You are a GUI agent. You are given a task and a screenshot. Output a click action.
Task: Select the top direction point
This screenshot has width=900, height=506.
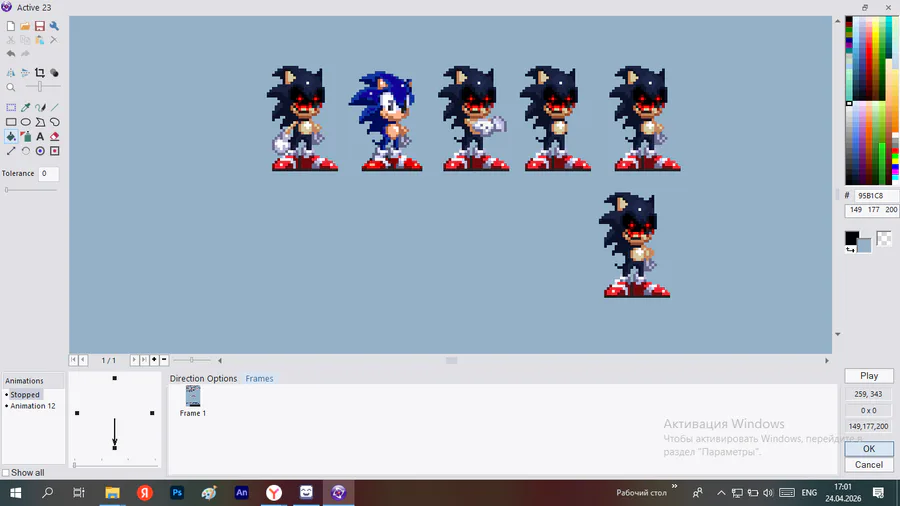point(115,378)
